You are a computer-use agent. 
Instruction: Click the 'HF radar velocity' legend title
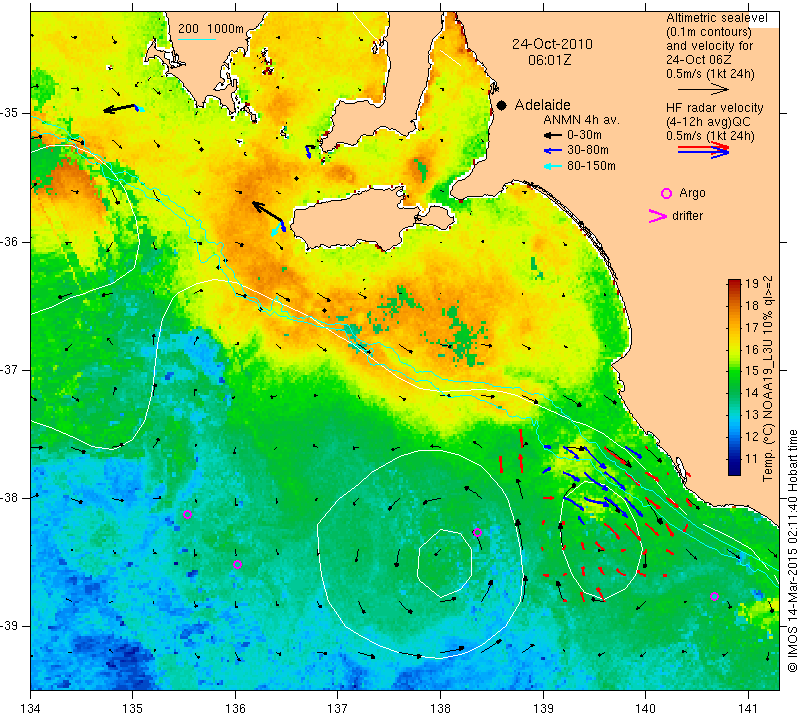tap(714, 108)
